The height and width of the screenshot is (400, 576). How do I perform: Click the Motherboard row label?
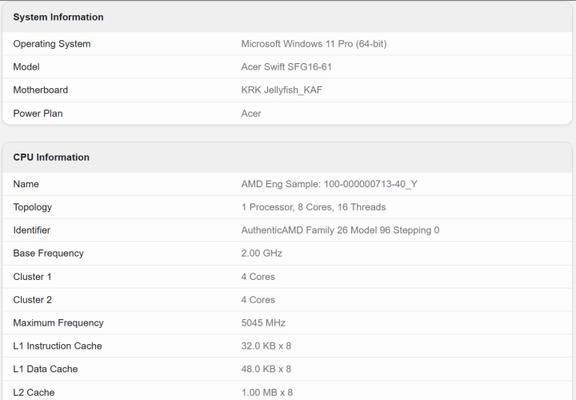[40, 90]
